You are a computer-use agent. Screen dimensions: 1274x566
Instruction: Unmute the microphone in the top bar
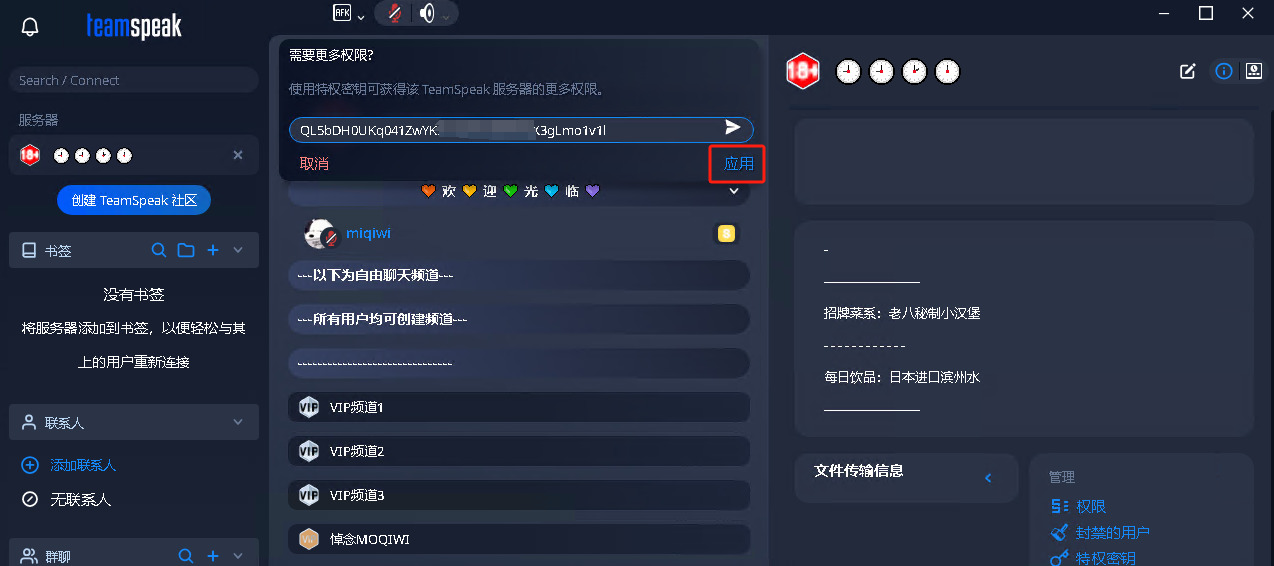pyautogui.click(x=395, y=13)
